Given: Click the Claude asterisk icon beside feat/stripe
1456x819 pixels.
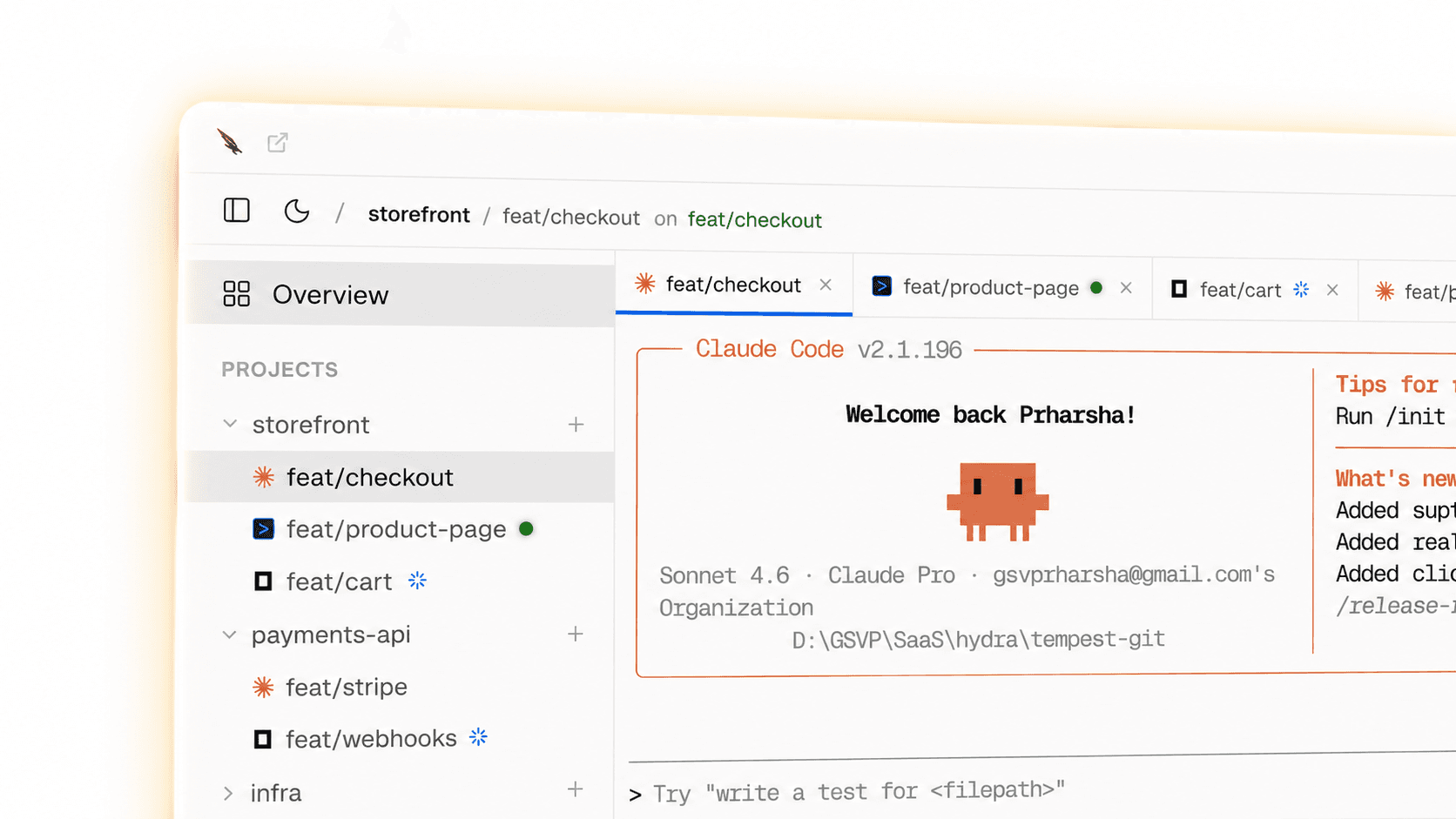Looking at the screenshot, I should point(262,688).
